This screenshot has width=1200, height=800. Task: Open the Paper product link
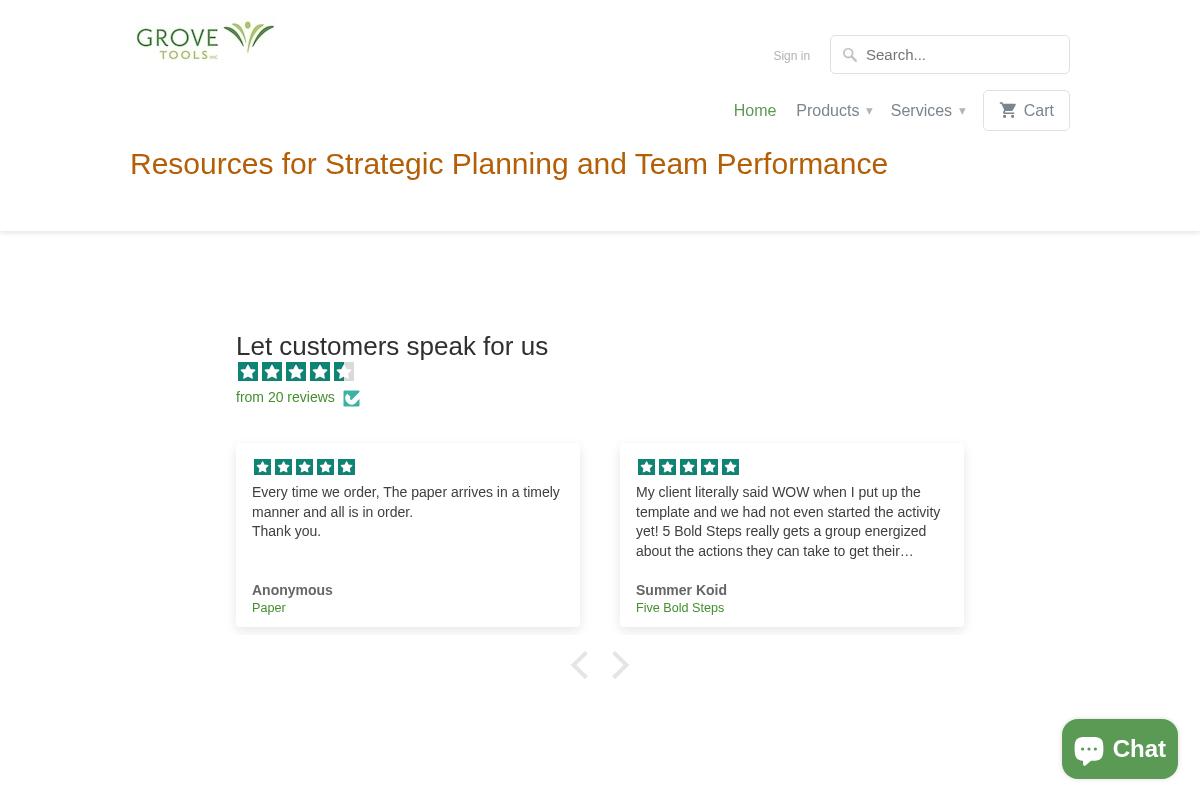[268, 607]
